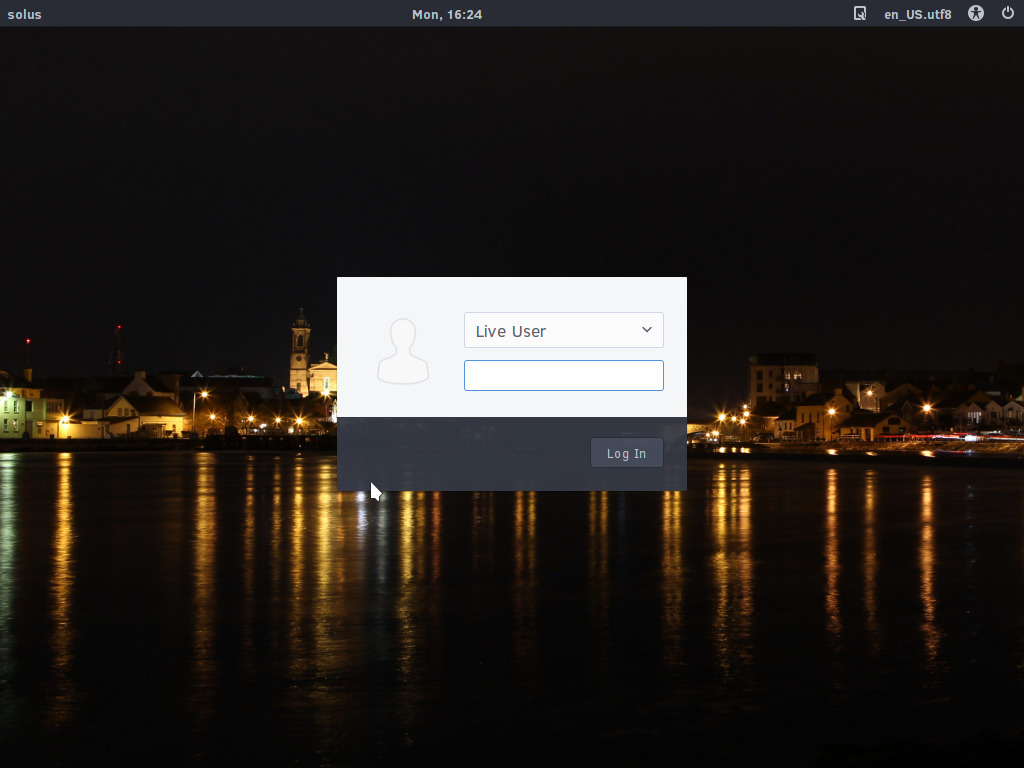Open the desktop session switcher
The image size is (1024, 768).
859,13
